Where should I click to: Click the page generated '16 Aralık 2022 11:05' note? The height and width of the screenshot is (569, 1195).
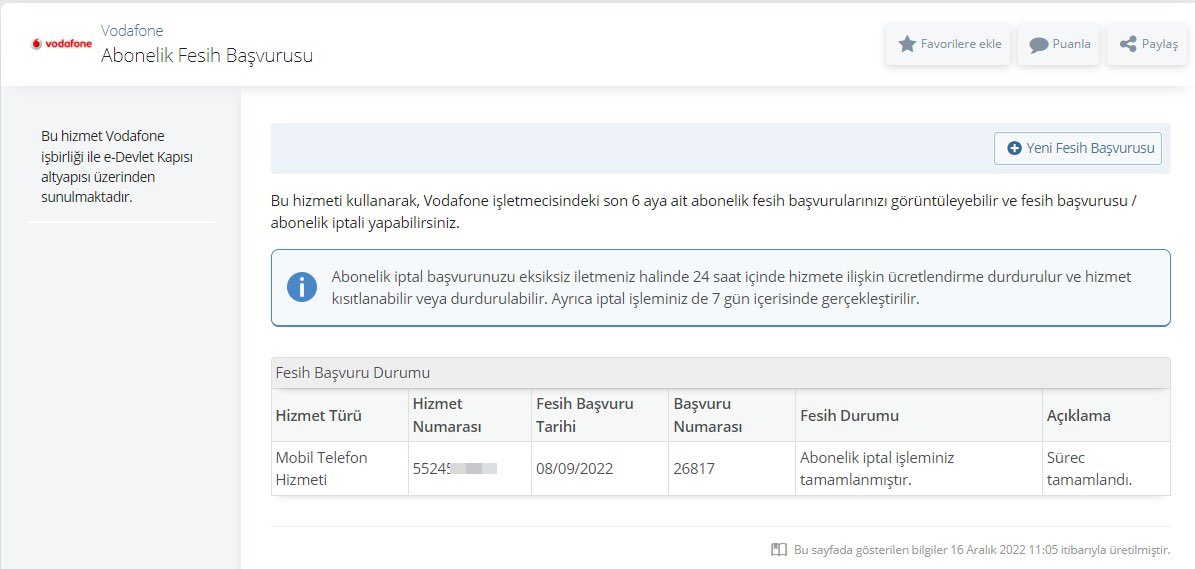[982, 549]
